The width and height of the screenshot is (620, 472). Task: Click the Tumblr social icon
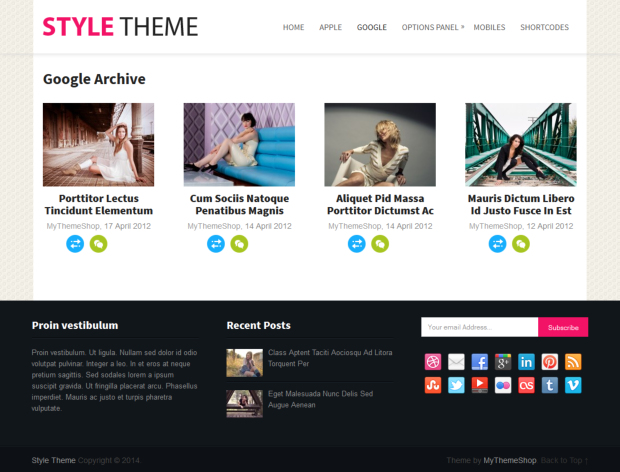pyautogui.click(x=550, y=384)
